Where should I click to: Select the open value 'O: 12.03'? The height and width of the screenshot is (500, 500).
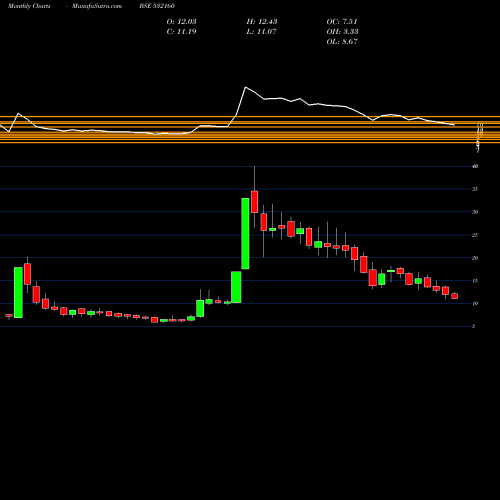click(x=181, y=22)
